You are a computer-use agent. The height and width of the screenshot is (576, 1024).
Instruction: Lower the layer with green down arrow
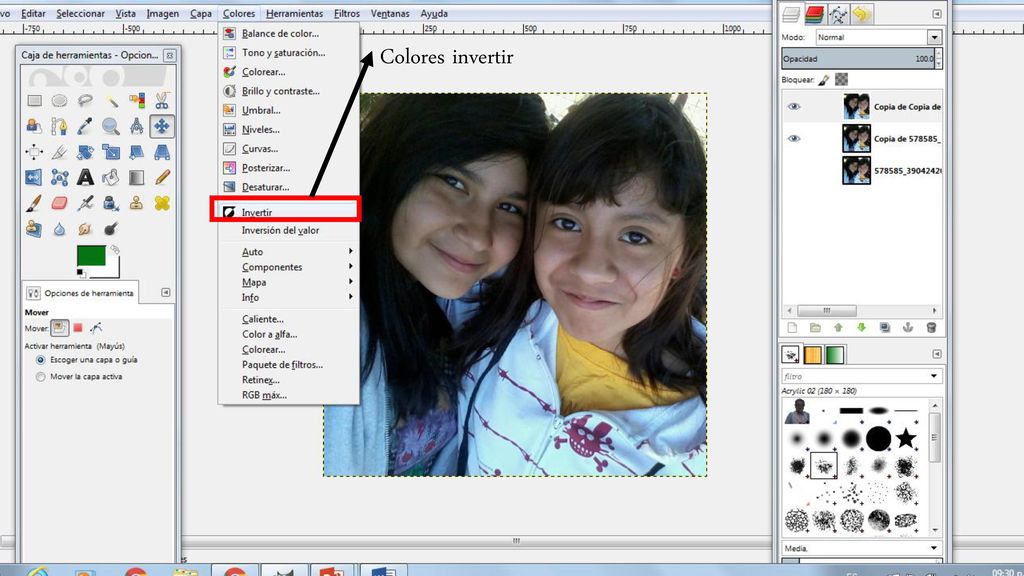(861, 328)
